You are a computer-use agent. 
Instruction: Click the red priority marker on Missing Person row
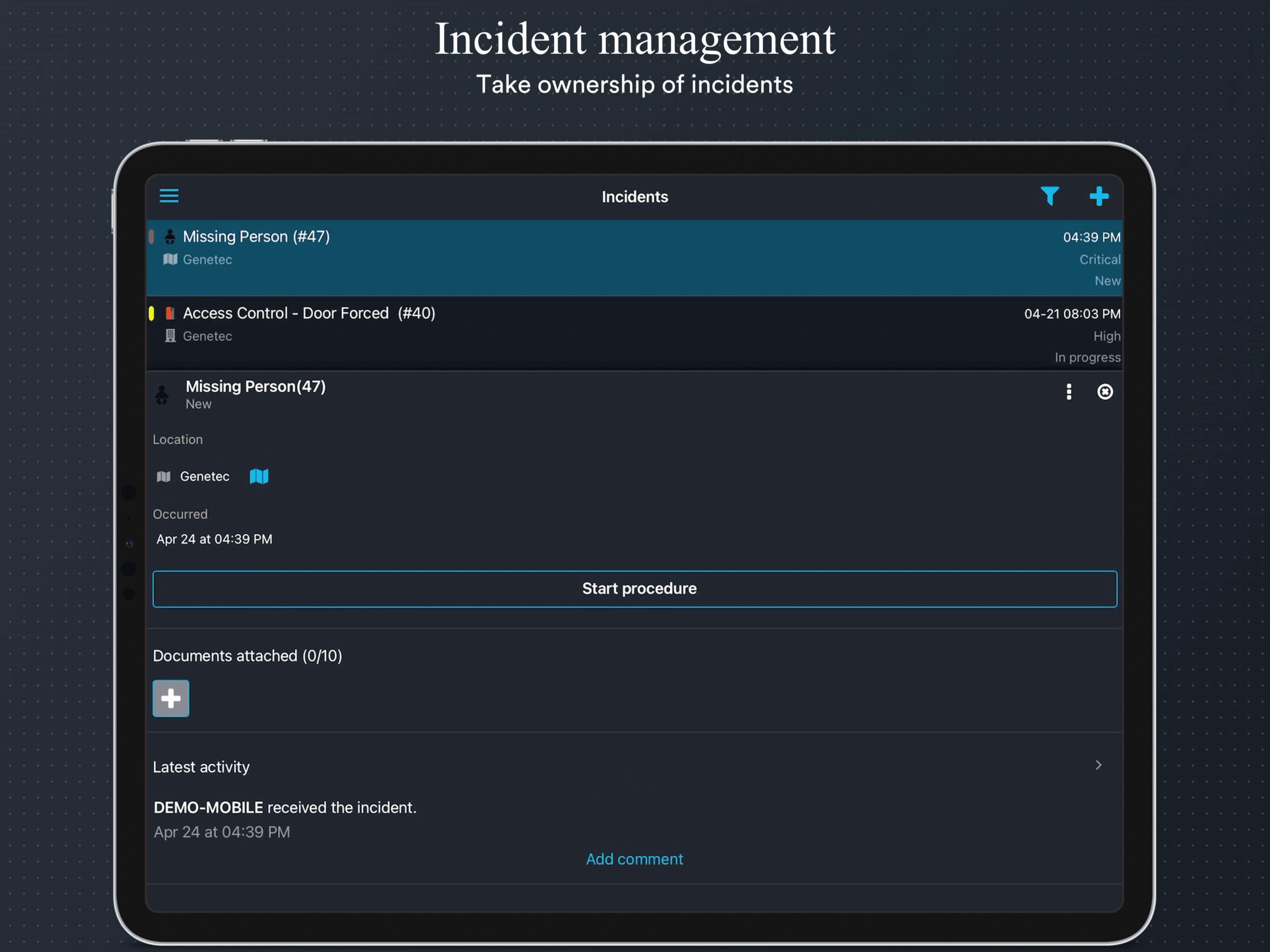click(152, 237)
